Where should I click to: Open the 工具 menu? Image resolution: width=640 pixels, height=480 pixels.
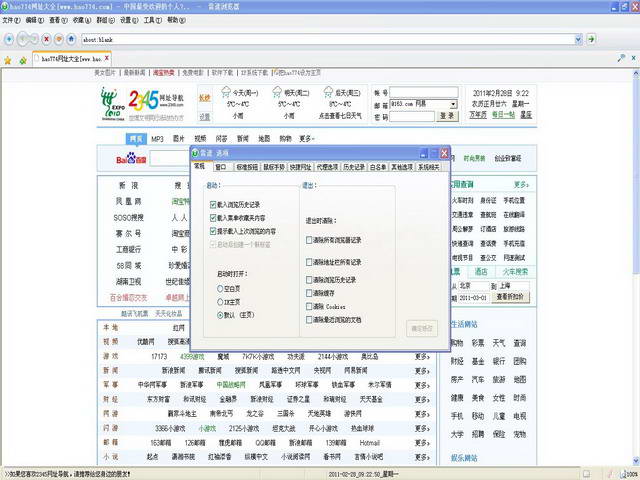click(x=153, y=20)
